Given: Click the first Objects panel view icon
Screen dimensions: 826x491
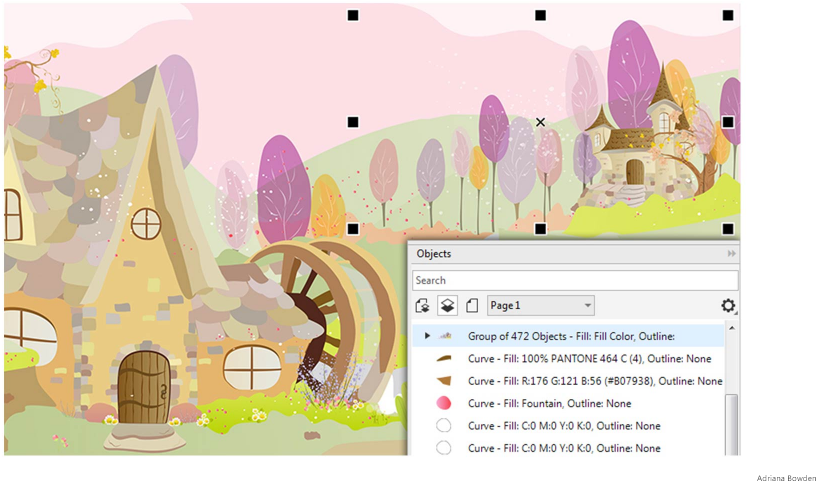Looking at the screenshot, I should point(423,306).
